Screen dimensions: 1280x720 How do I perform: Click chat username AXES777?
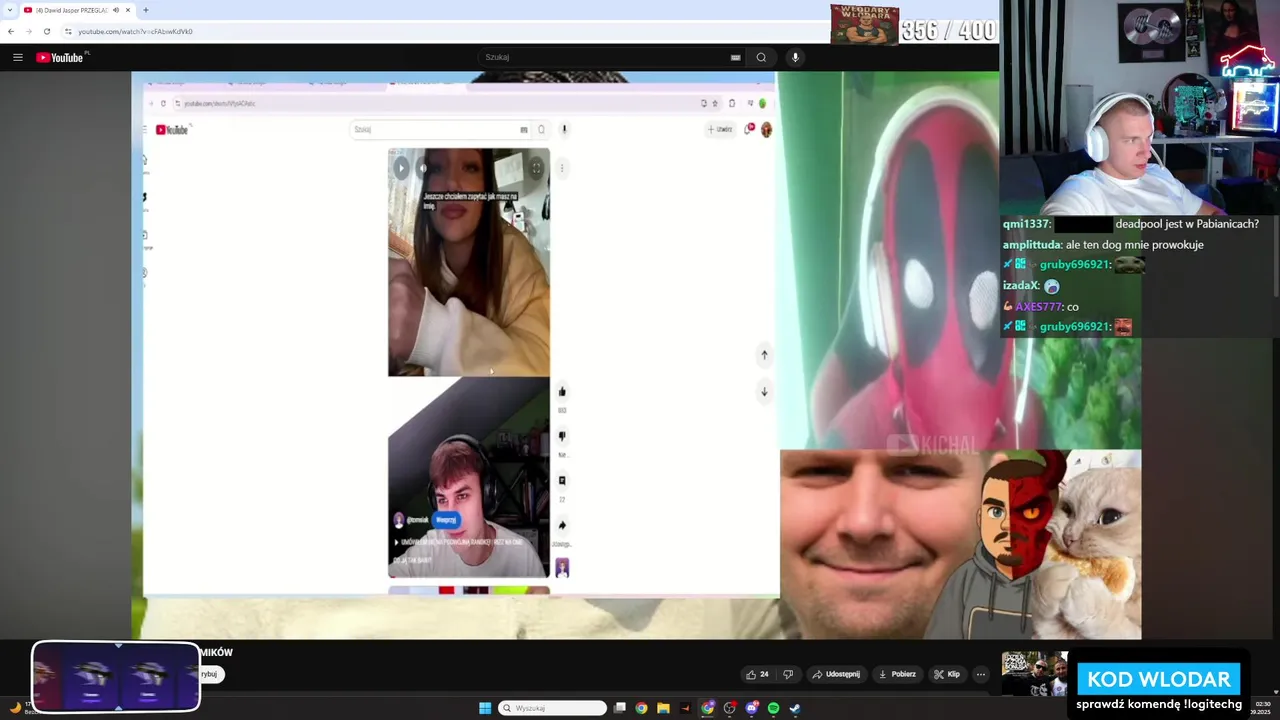1038,307
